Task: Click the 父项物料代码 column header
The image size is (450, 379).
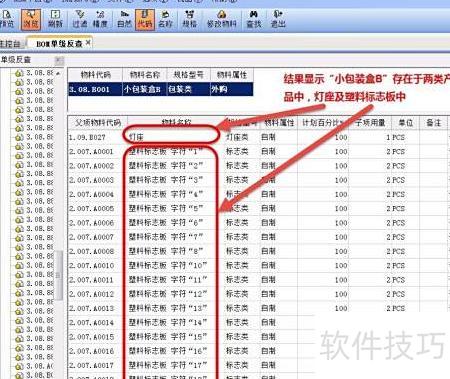Action: [x=97, y=123]
